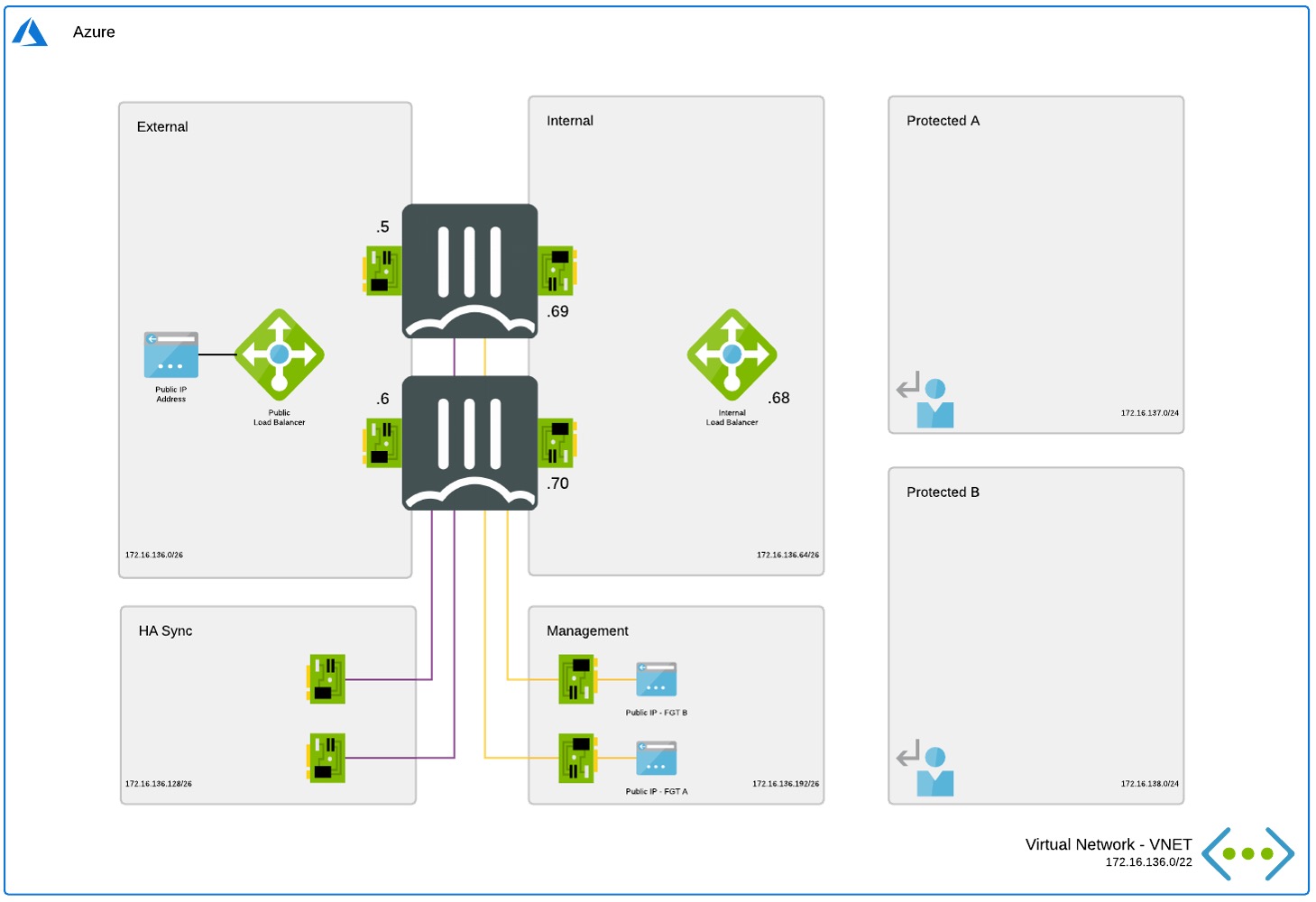This screenshot has width=1316, height=902.
Task: Select the "Internal" subnet label
Action: click(570, 121)
